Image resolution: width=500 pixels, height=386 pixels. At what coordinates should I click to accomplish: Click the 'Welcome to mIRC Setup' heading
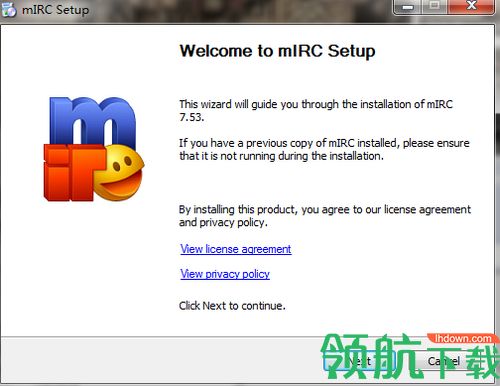(x=277, y=51)
